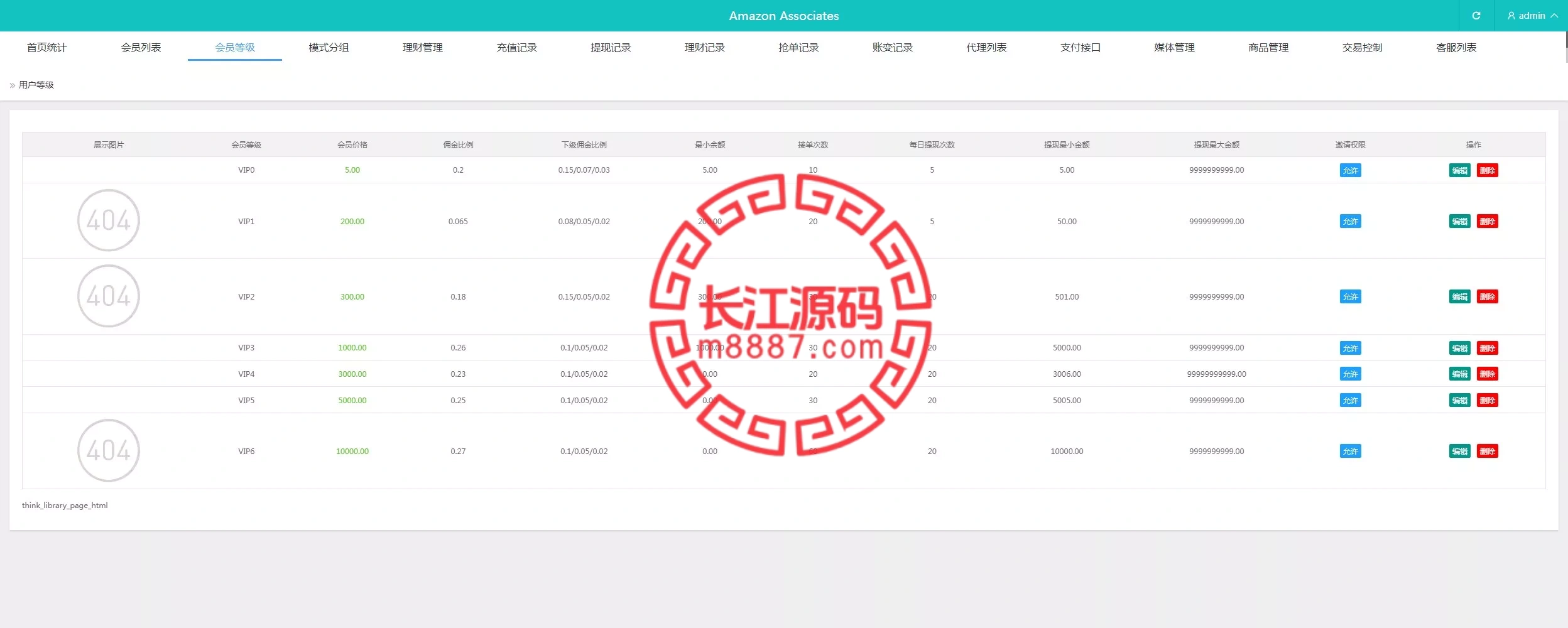1568x628 pixels.
Task: Click the Amazon Associates title
Action: coord(784,16)
